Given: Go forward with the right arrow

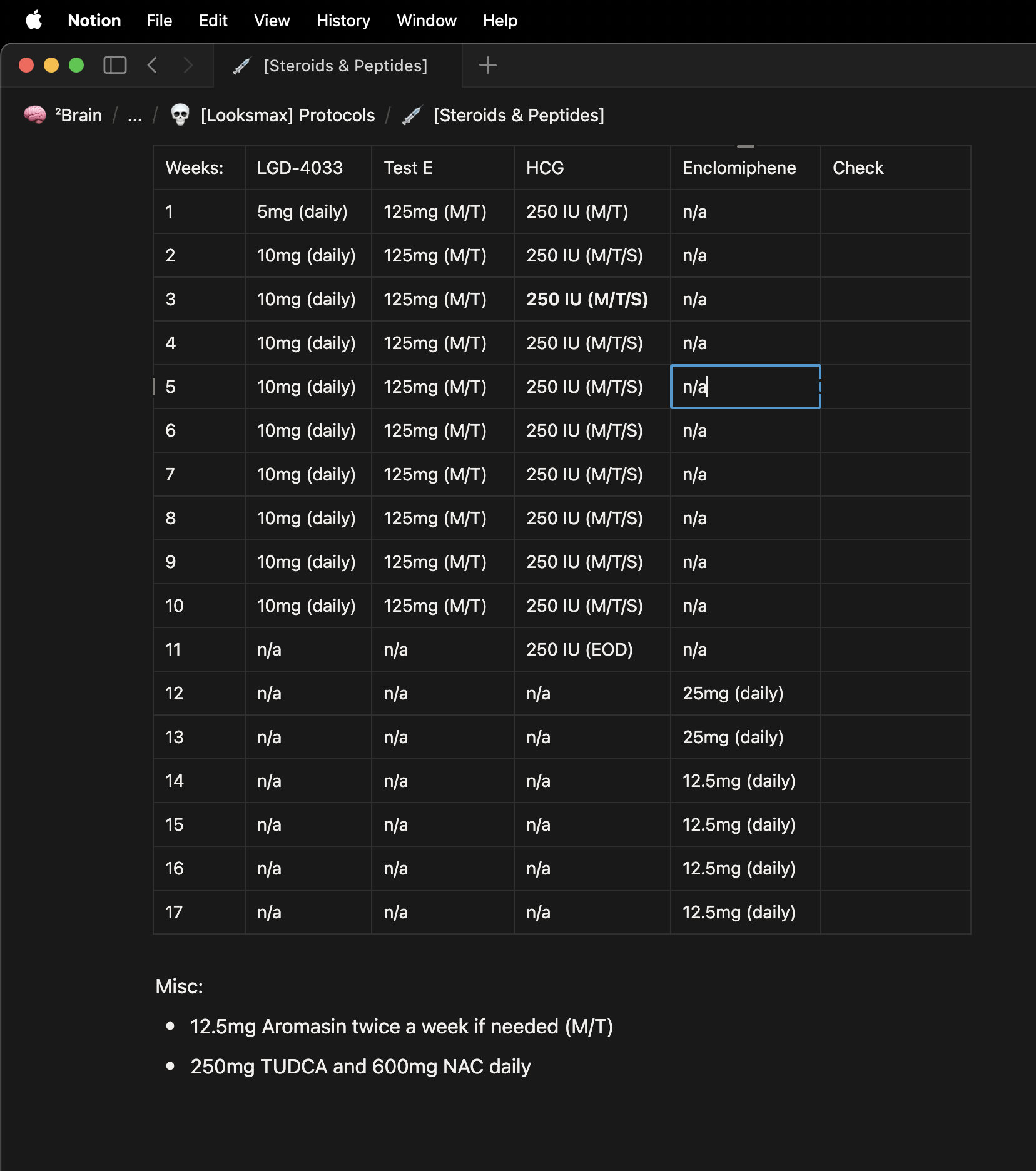Looking at the screenshot, I should pyautogui.click(x=188, y=65).
